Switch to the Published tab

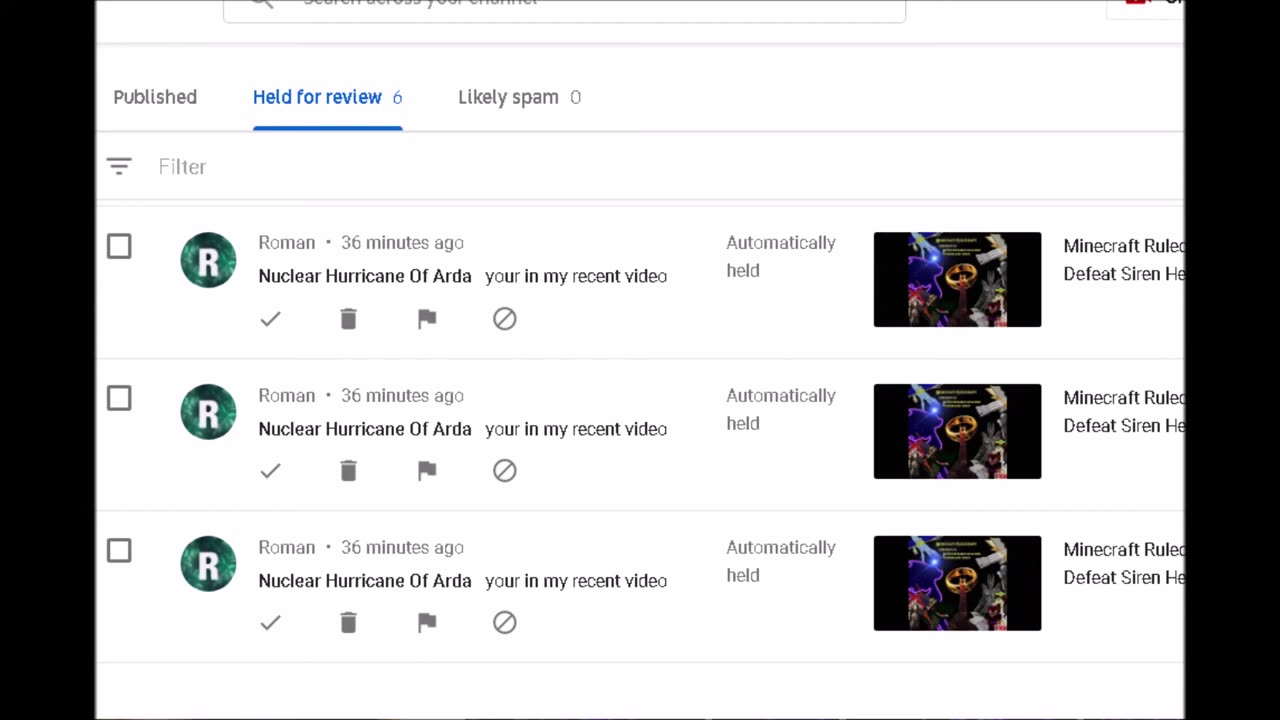pos(155,97)
